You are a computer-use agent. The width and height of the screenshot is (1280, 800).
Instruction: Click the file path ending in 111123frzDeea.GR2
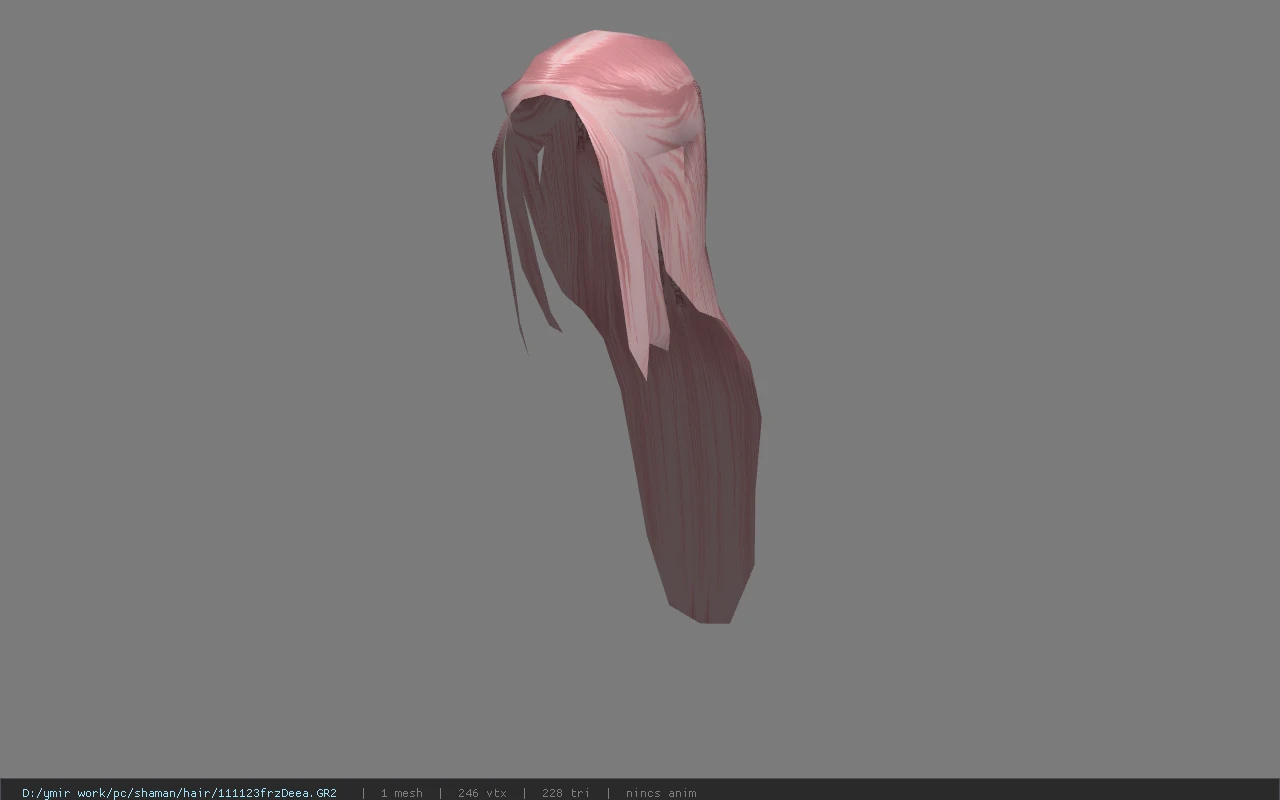coord(179,793)
